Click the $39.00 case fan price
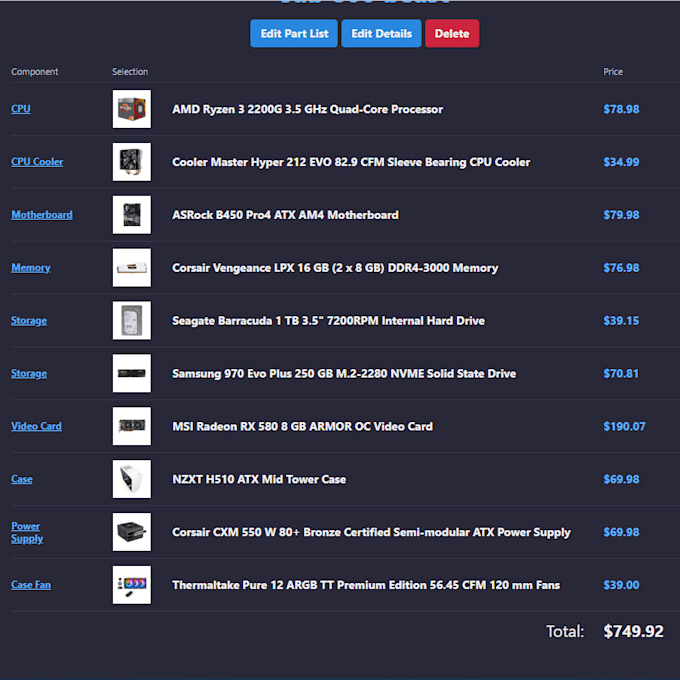The height and width of the screenshot is (680, 680). click(621, 585)
